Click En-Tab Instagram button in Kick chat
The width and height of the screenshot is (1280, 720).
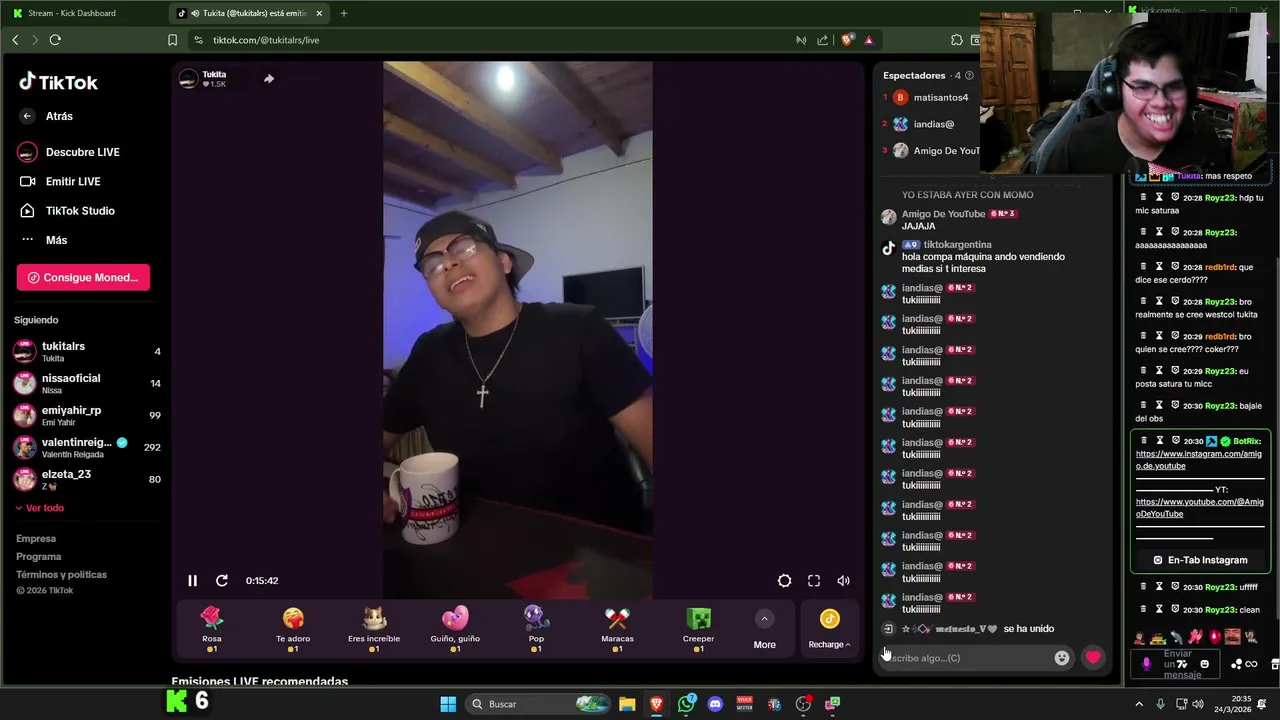(x=1200, y=560)
